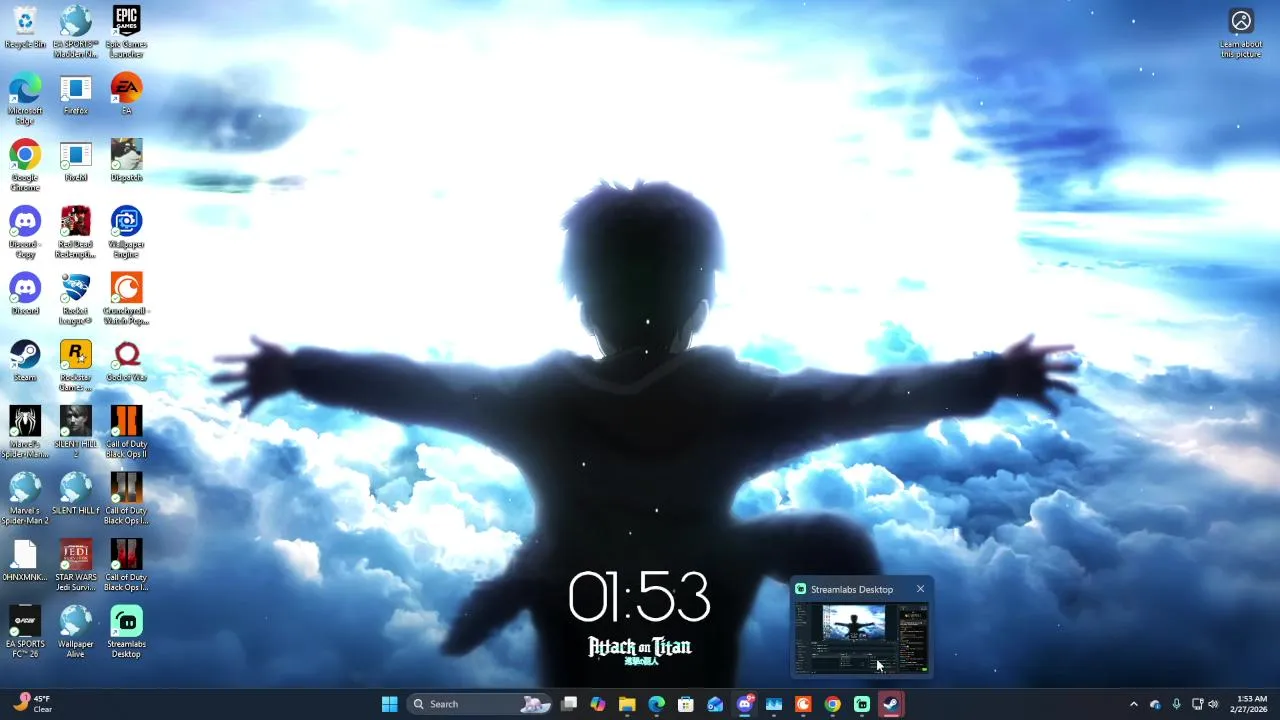Click the taskbar Search box

(481, 704)
